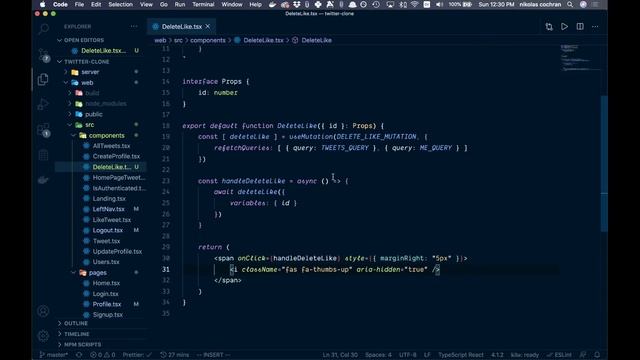Open AllTweets.tsx in the explorer
Viewport: 640px width, 360px height.
coord(111,146)
